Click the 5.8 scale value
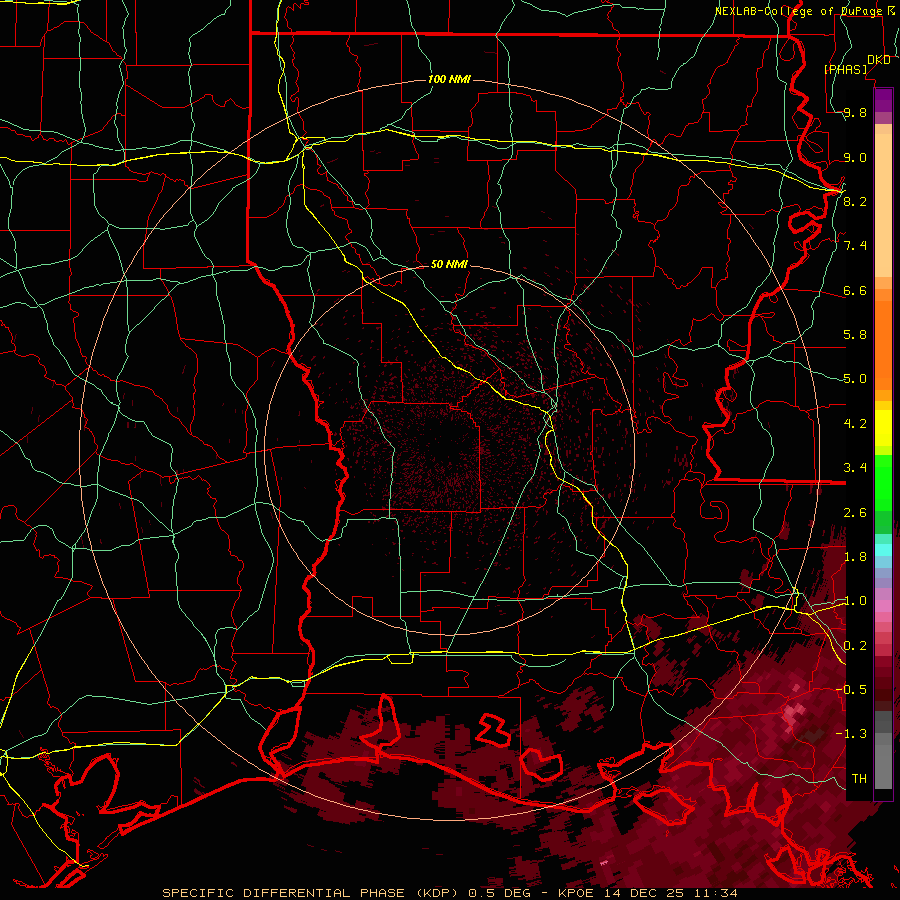 pyautogui.click(x=855, y=335)
